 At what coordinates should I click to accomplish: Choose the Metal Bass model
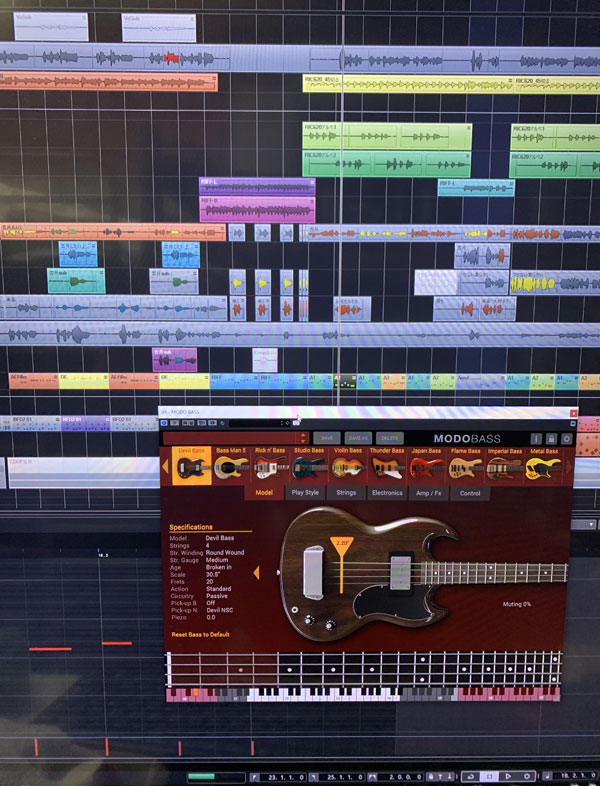pyautogui.click(x=544, y=465)
